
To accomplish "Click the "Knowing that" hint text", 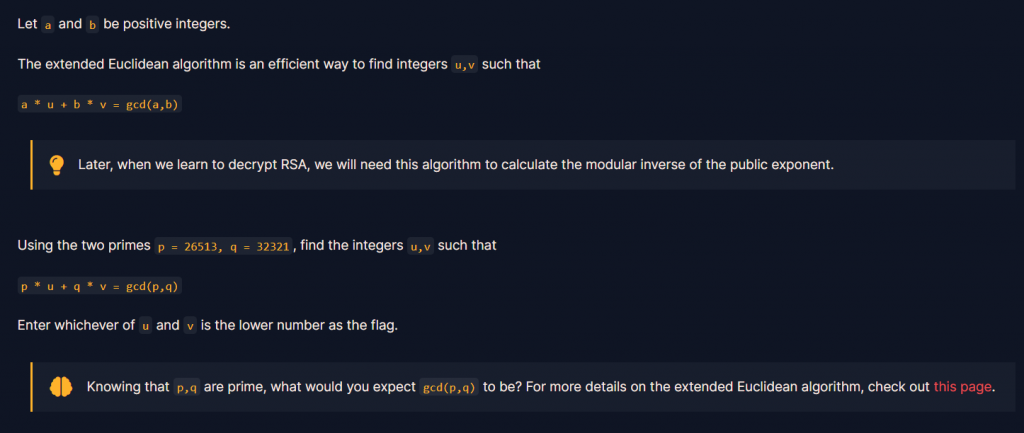I will point(128,387).
